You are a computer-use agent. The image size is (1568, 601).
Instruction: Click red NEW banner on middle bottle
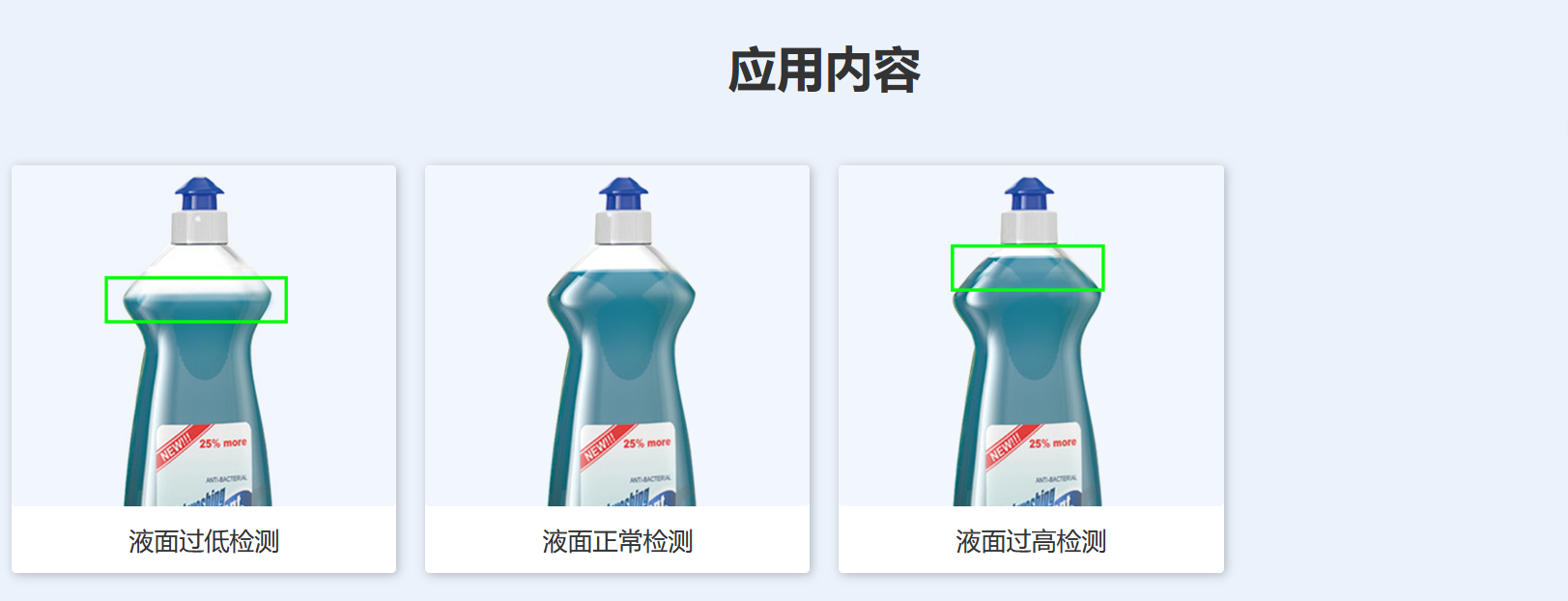click(603, 446)
